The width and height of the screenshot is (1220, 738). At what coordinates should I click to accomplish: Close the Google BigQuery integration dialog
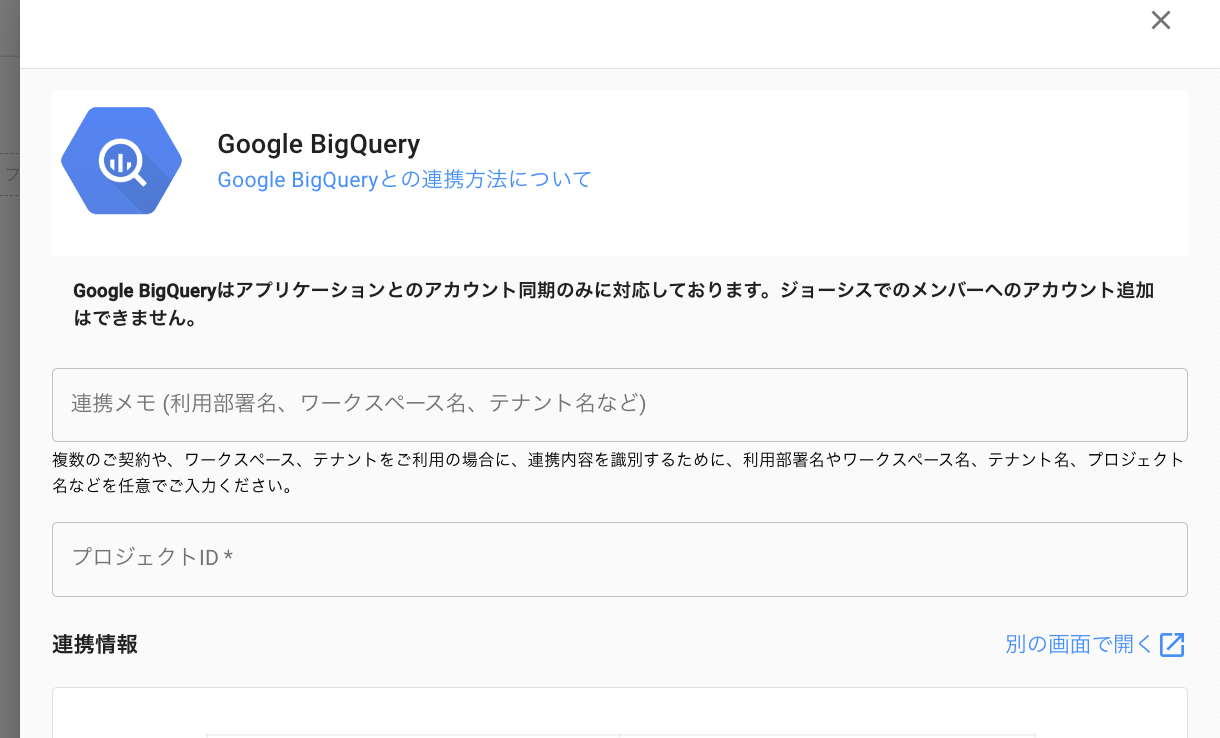pos(1160,20)
